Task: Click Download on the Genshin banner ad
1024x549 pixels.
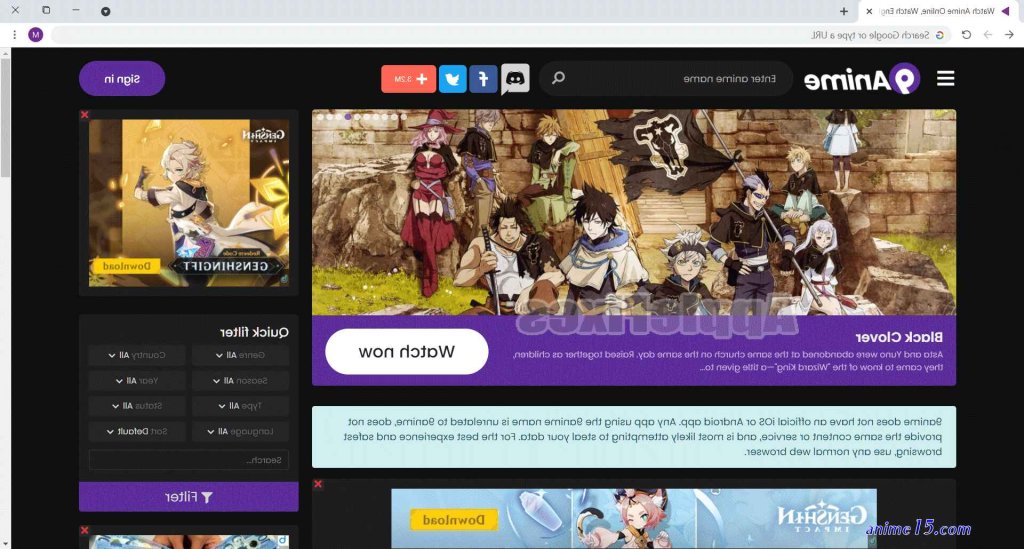Action: pyautogui.click(x=454, y=520)
